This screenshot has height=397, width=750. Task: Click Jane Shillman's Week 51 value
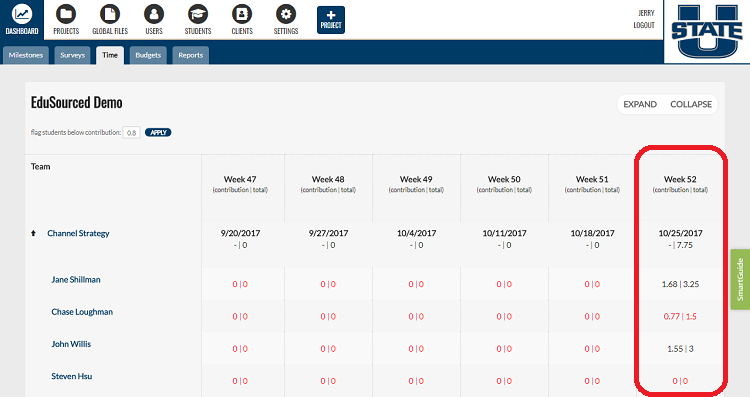[x=592, y=284]
